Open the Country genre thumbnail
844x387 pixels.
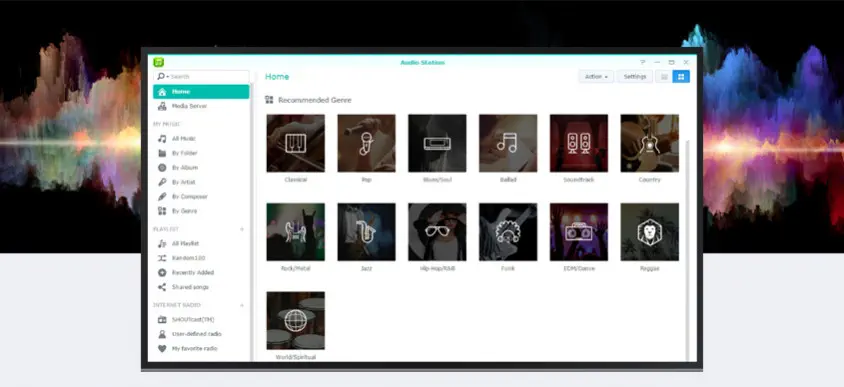point(650,143)
